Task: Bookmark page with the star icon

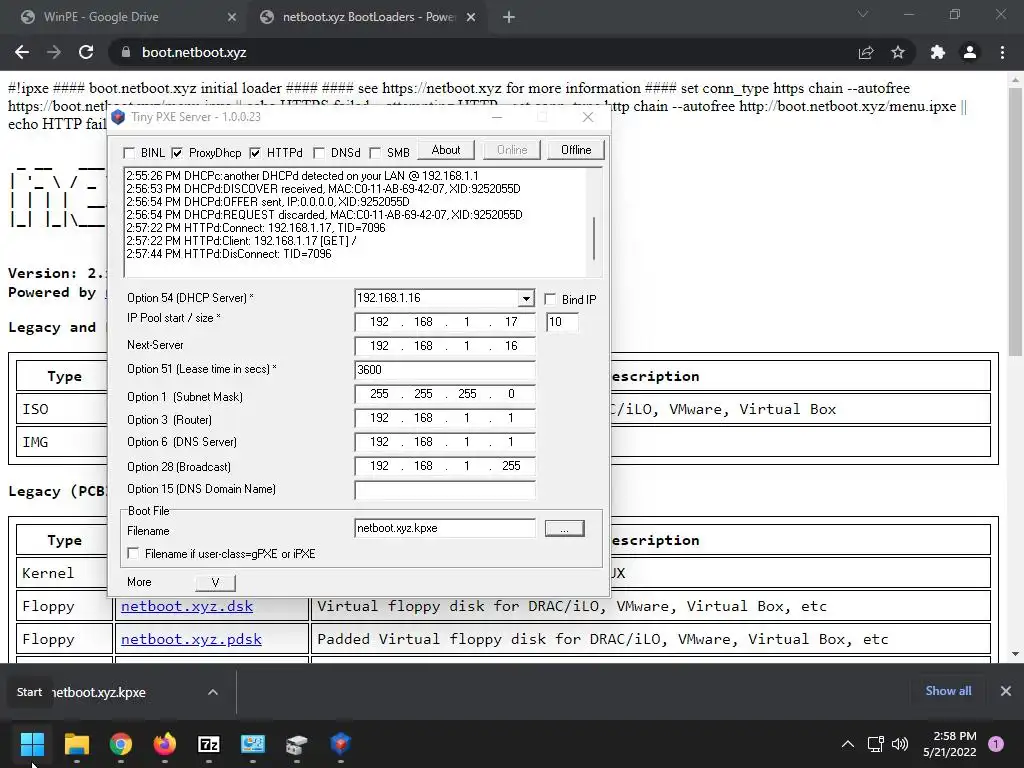Action: coord(898,52)
